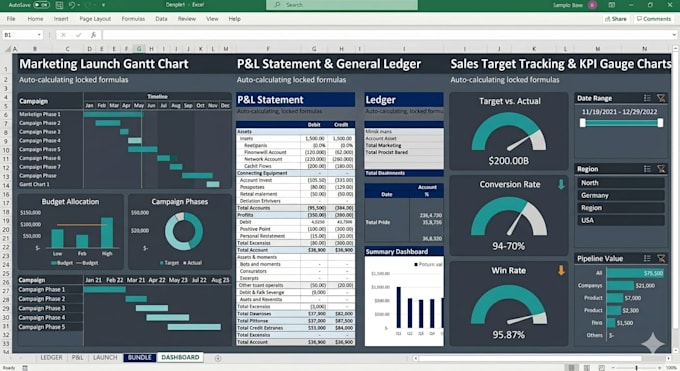Clear filter on Region slicer
Viewport: 680px width, 371px height.
click(x=661, y=169)
